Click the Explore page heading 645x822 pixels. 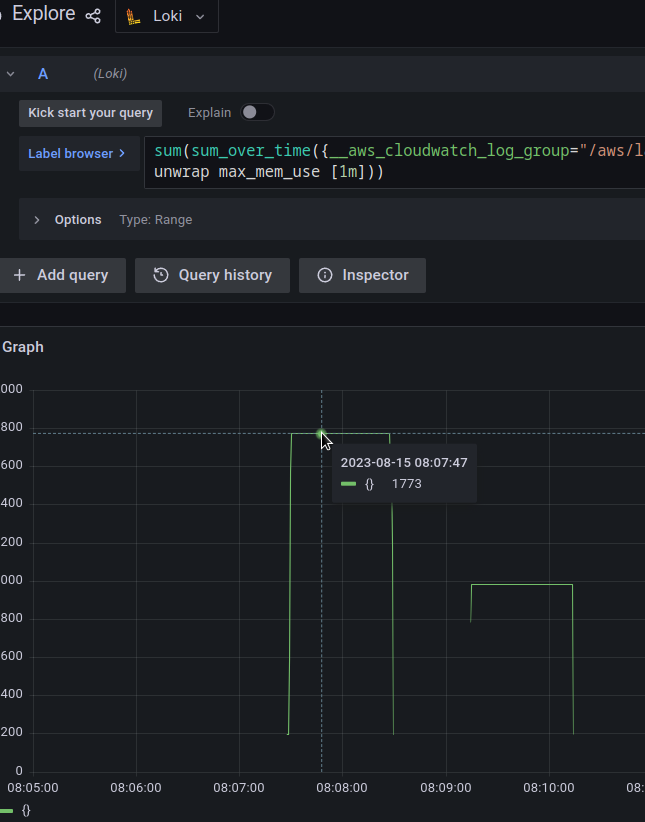(43, 15)
